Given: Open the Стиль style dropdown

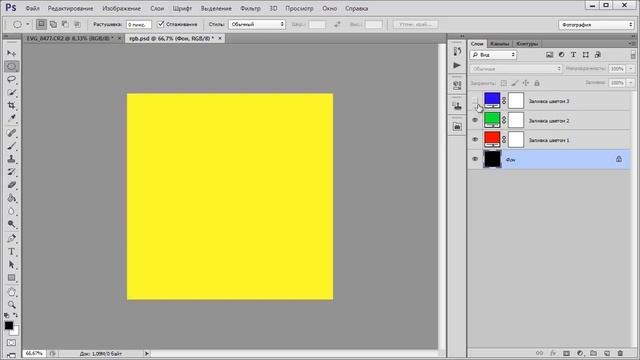Looking at the screenshot, I should coord(257,24).
